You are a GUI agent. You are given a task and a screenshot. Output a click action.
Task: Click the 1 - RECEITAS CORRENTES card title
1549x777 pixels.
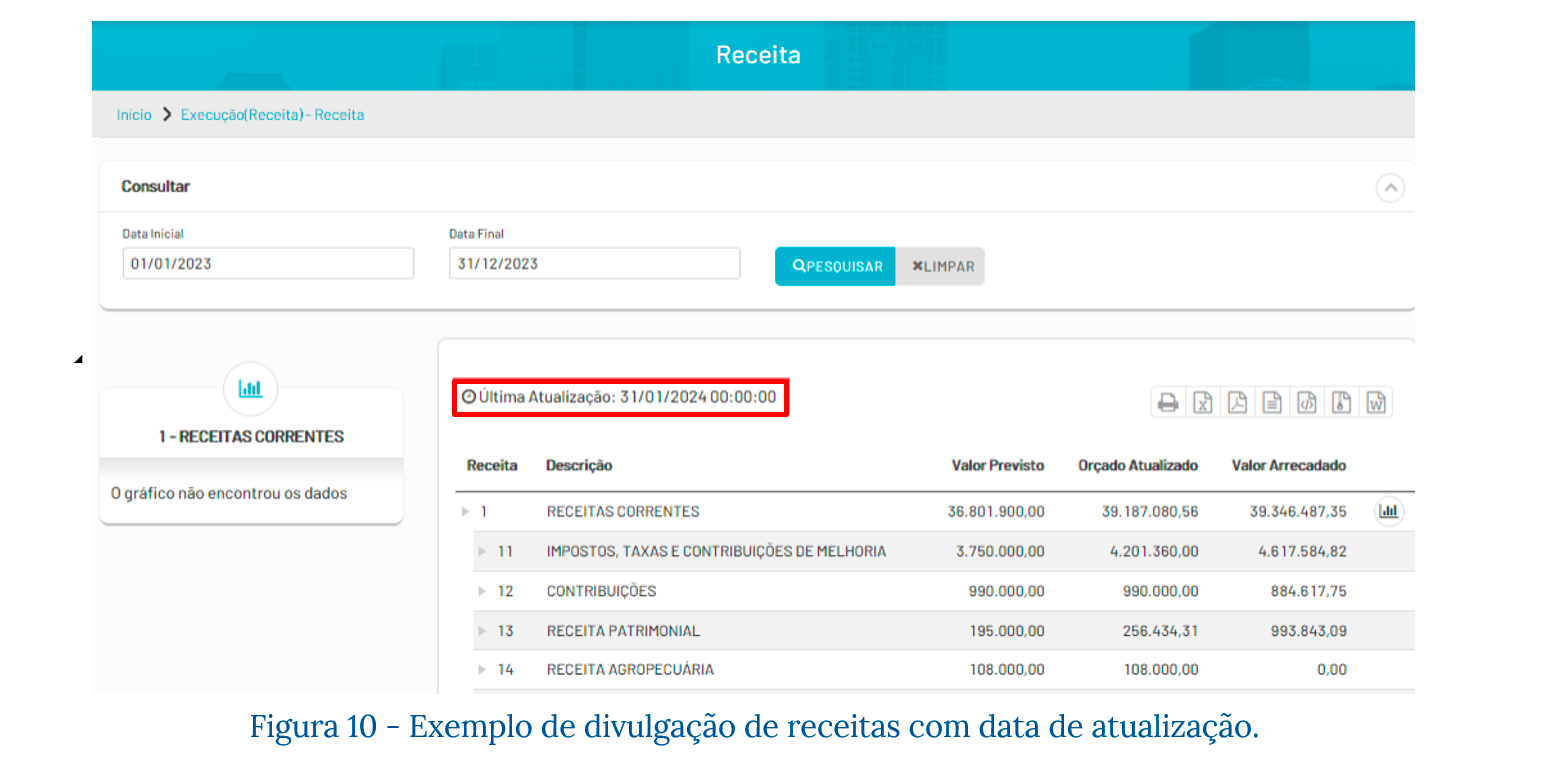pos(251,437)
